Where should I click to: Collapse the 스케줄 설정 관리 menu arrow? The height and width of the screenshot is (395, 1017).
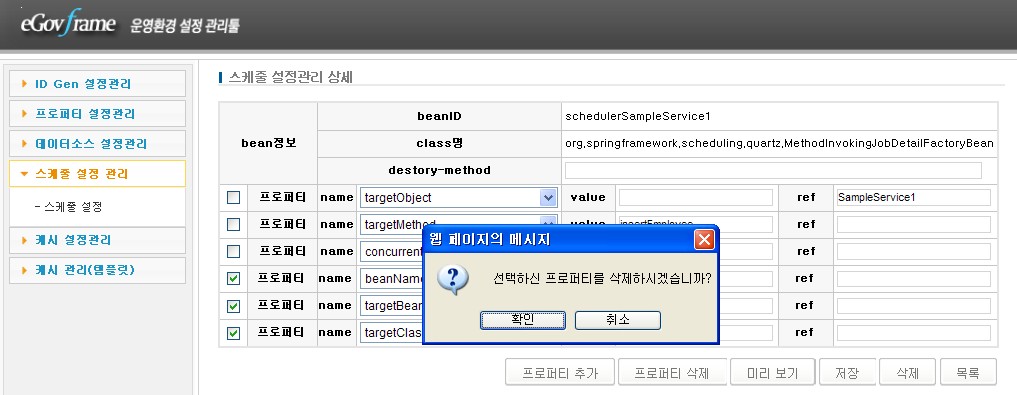[25, 174]
